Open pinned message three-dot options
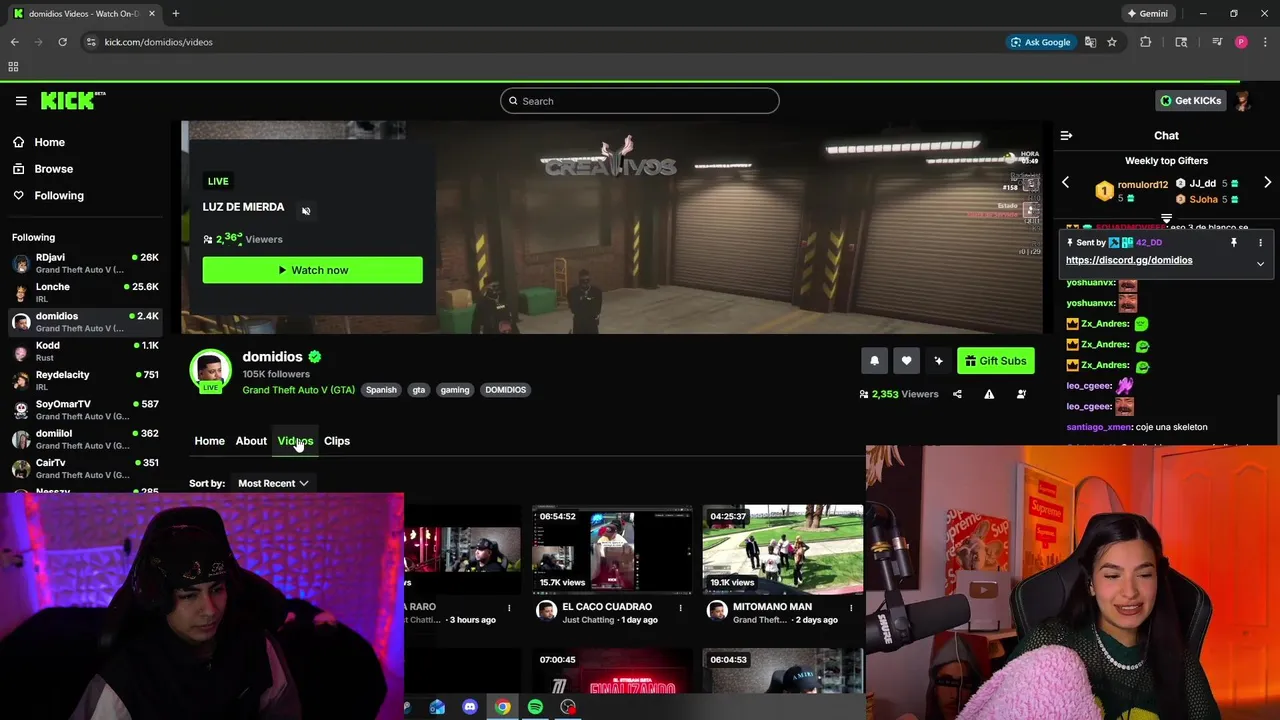 [1260, 242]
